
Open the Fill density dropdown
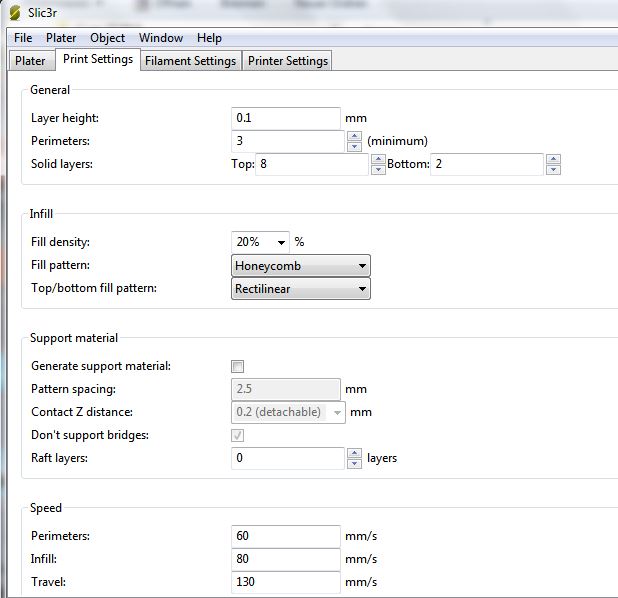pyautogui.click(x=281, y=242)
